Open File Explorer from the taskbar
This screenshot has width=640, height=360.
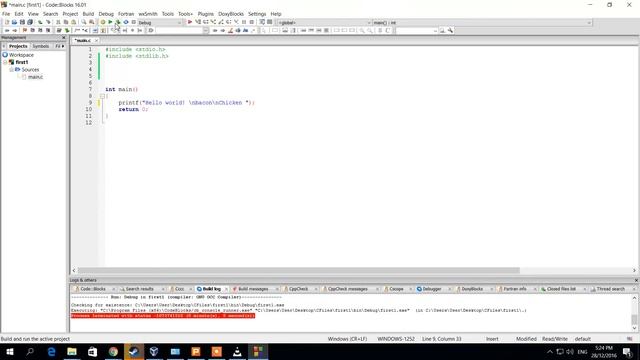(x=72, y=351)
